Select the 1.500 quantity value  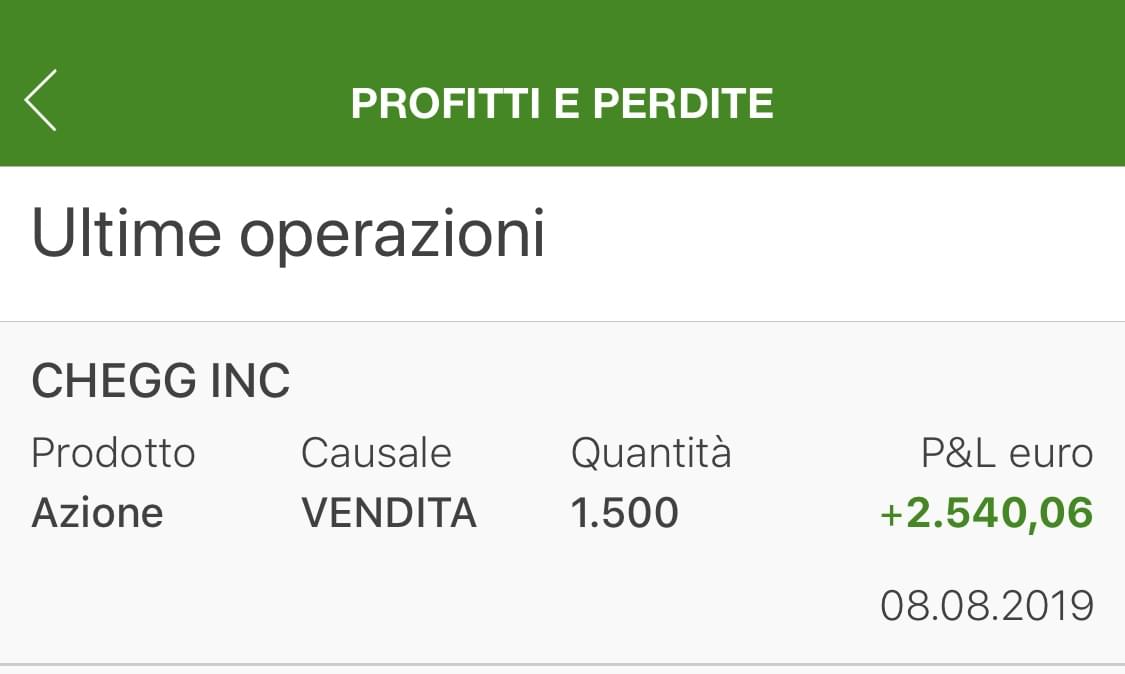pyautogui.click(x=624, y=513)
